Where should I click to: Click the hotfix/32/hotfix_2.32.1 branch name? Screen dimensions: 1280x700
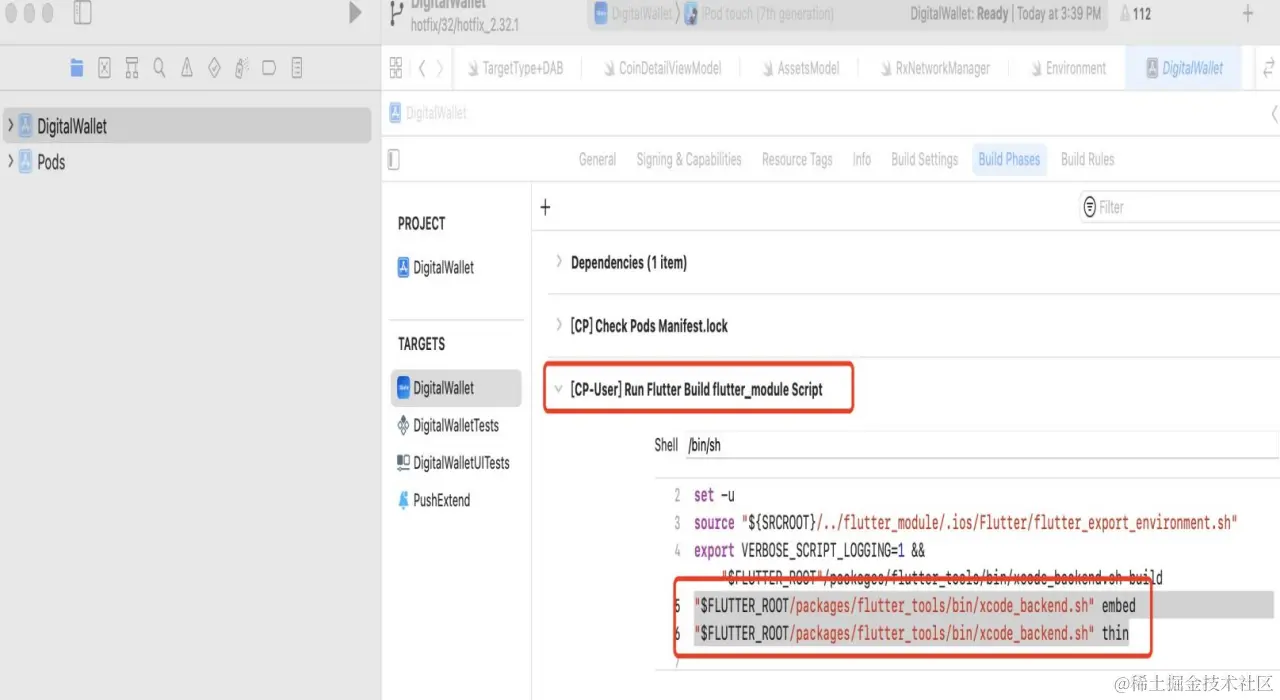click(x=464, y=25)
